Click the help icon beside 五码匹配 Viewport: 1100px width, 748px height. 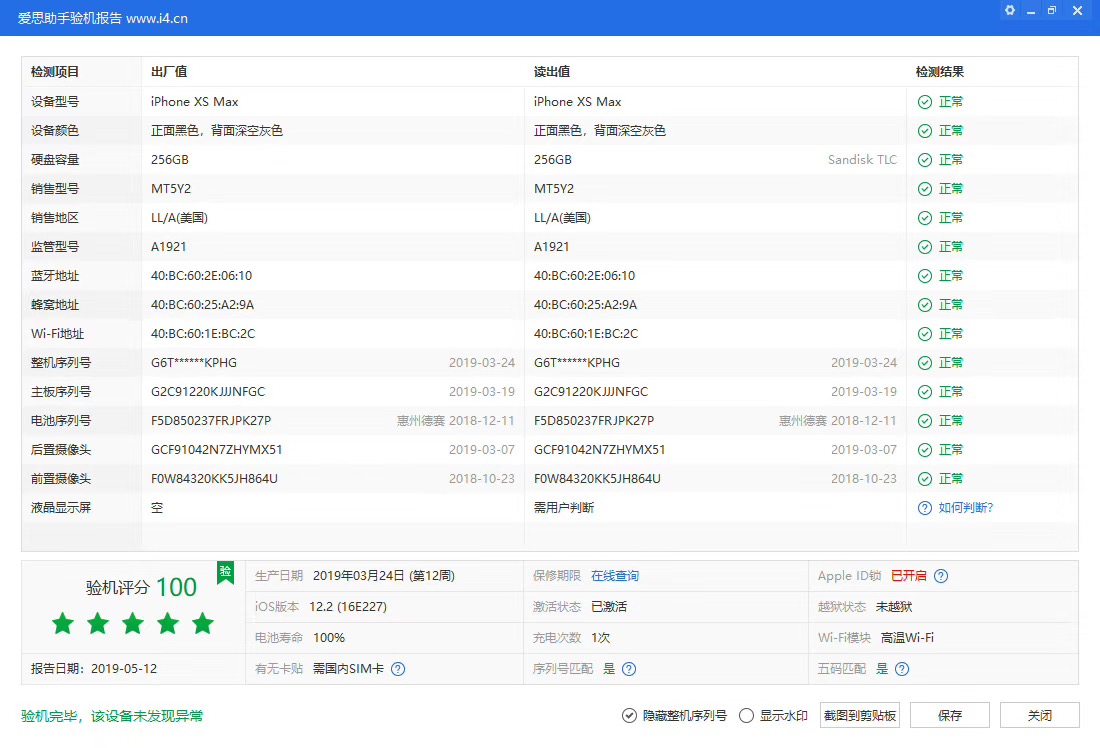(902, 669)
